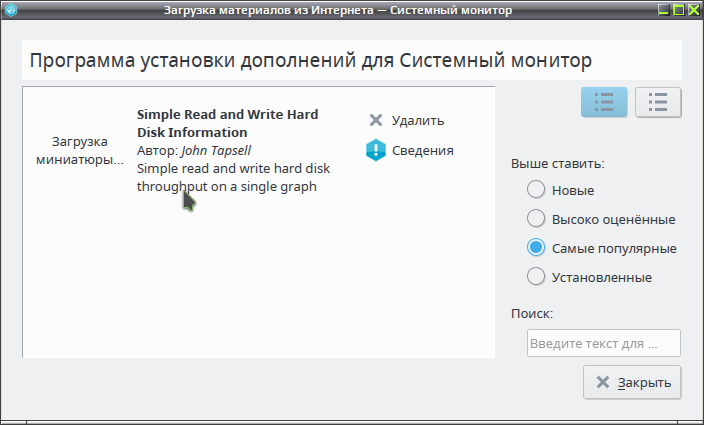Close the window with title bar X
Screen dimensions: 704x425
point(694,9)
